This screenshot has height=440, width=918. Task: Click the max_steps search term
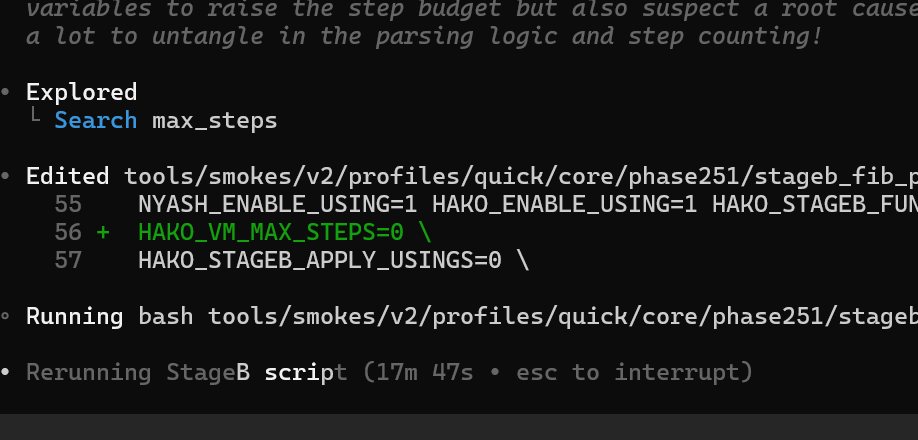pyautogui.click(x=214, y=121)
